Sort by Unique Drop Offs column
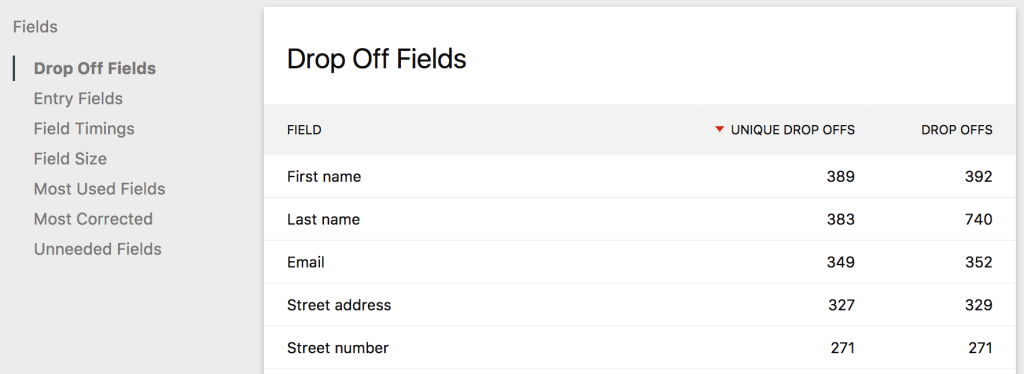The image size is (1024, 374). 793,130
